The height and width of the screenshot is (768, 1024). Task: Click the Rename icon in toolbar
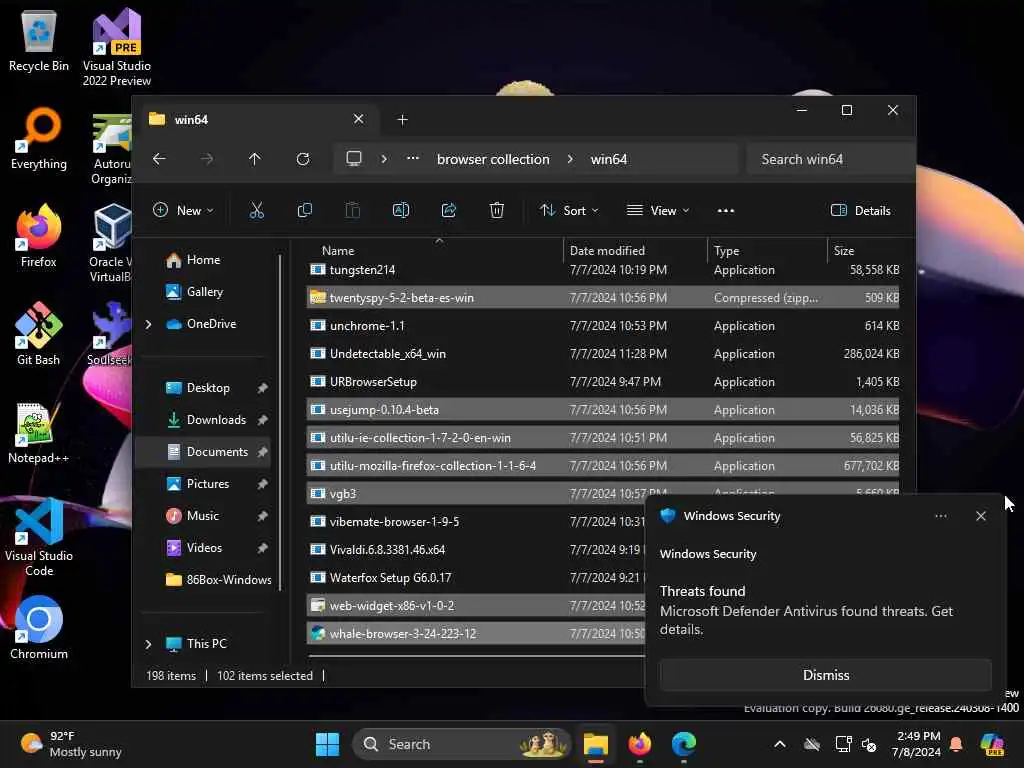point(400,210)
